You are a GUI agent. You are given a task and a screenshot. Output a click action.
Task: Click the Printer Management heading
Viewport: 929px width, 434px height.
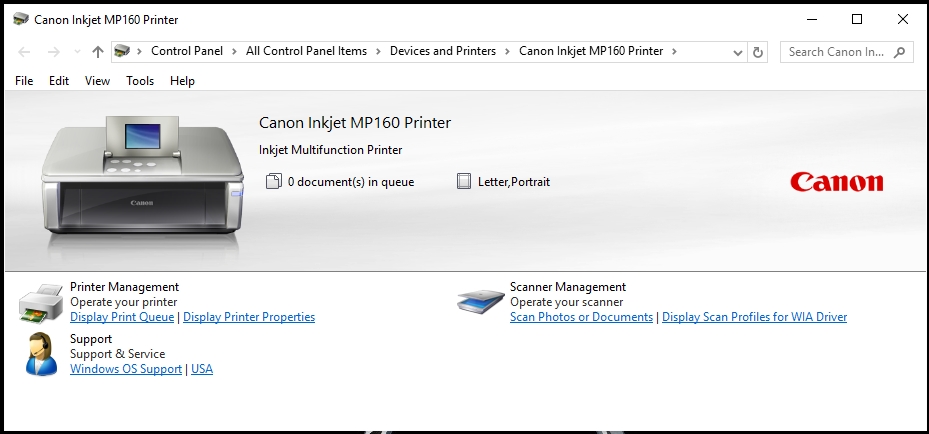pyautogui.click(x=124, y=287)
